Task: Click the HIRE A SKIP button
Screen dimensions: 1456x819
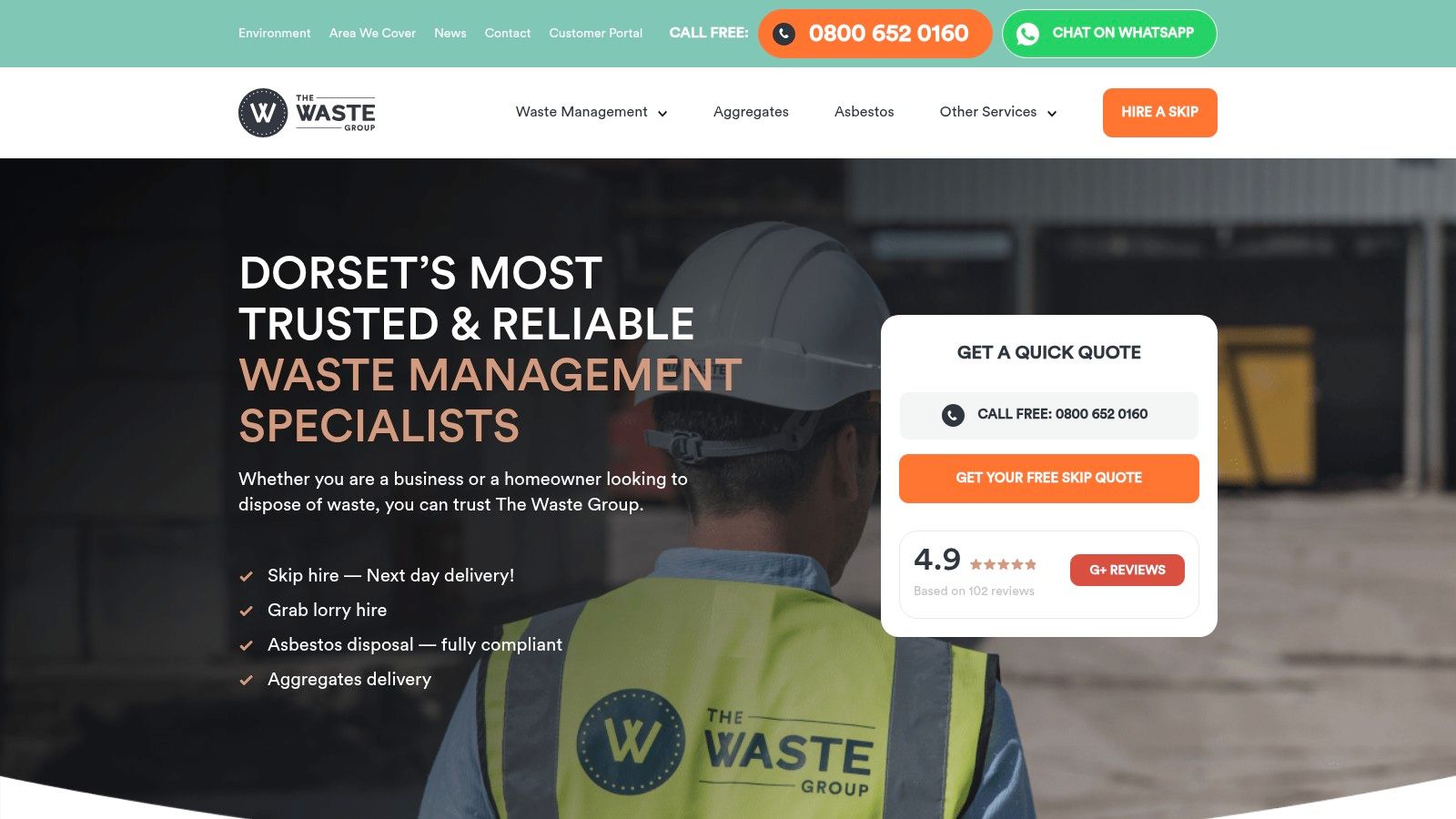Action: 1159,112
